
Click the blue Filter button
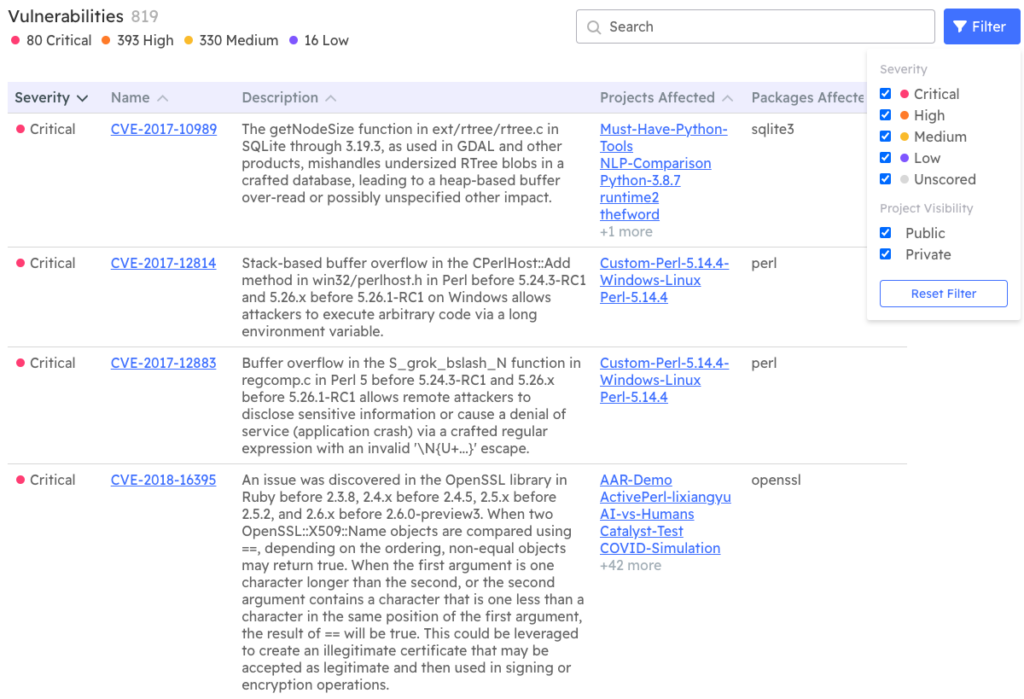pyautogui.click(x=981, y=26)
